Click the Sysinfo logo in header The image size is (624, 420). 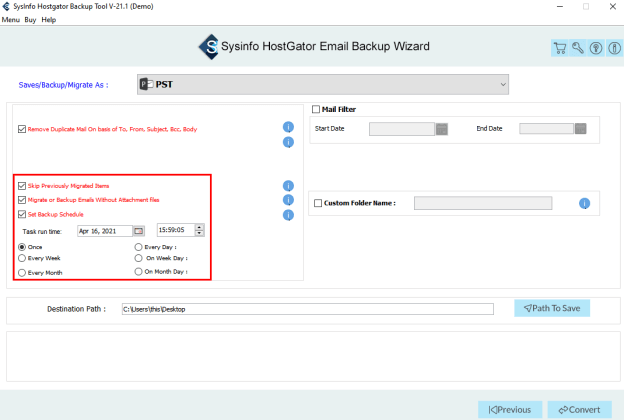pos(209,47)
